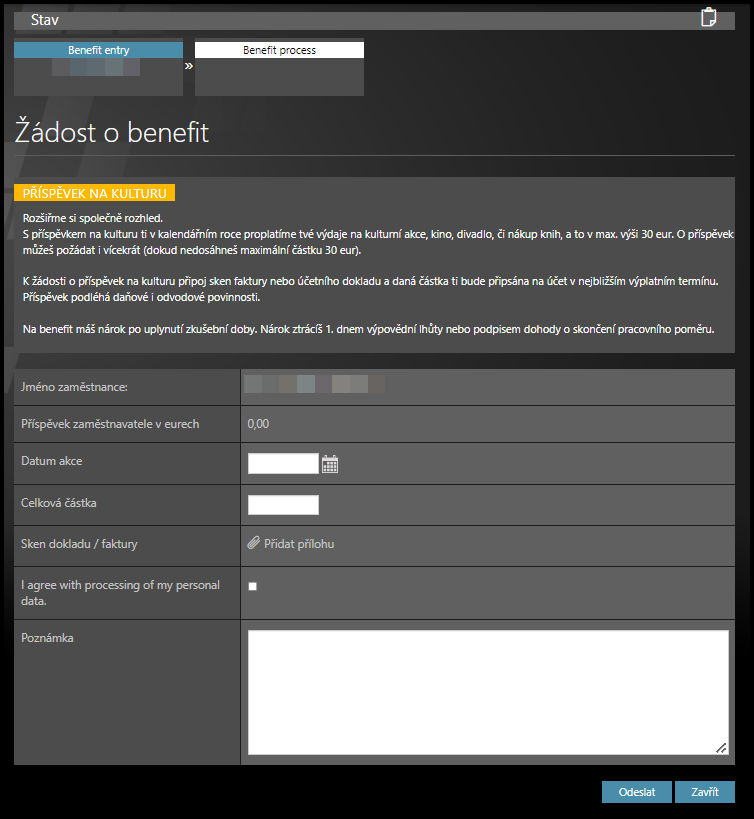Image resolution: width=754 pixels, height=819 pixels.
Task: Click inside the Poznámka note text area
Action: pos(487,692)
